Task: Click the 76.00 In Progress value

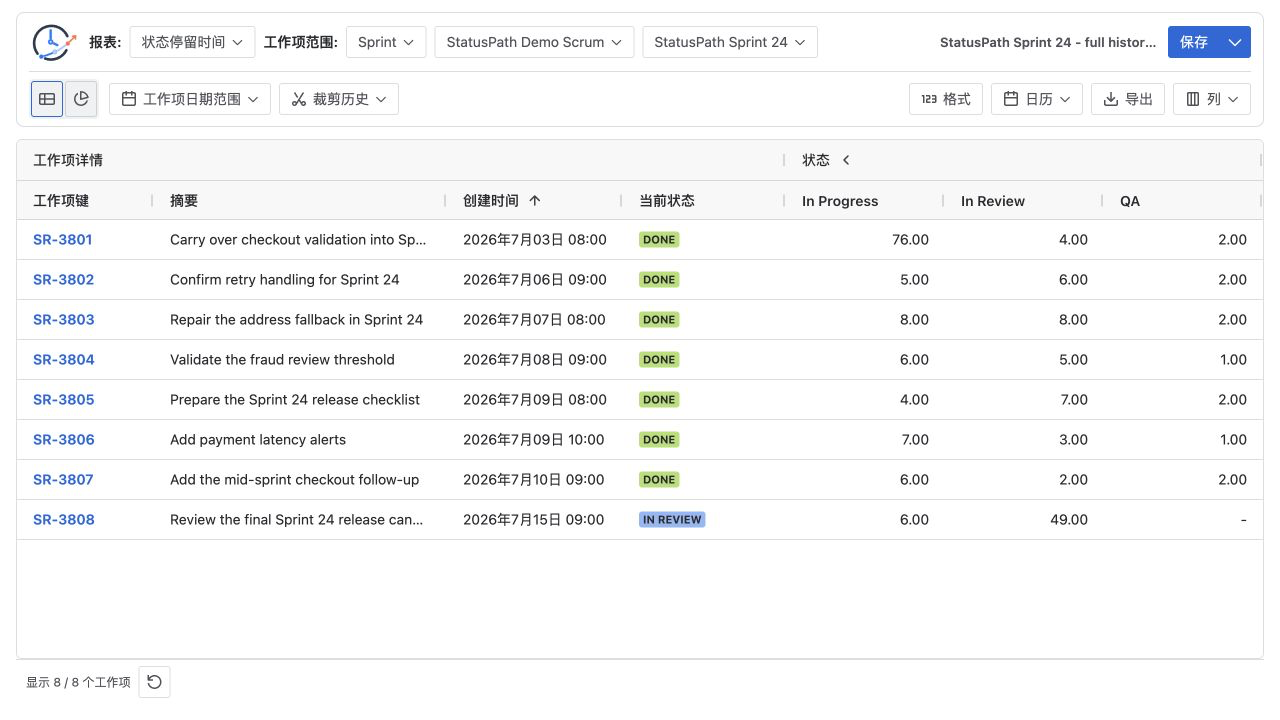Action: coord(910,240)
